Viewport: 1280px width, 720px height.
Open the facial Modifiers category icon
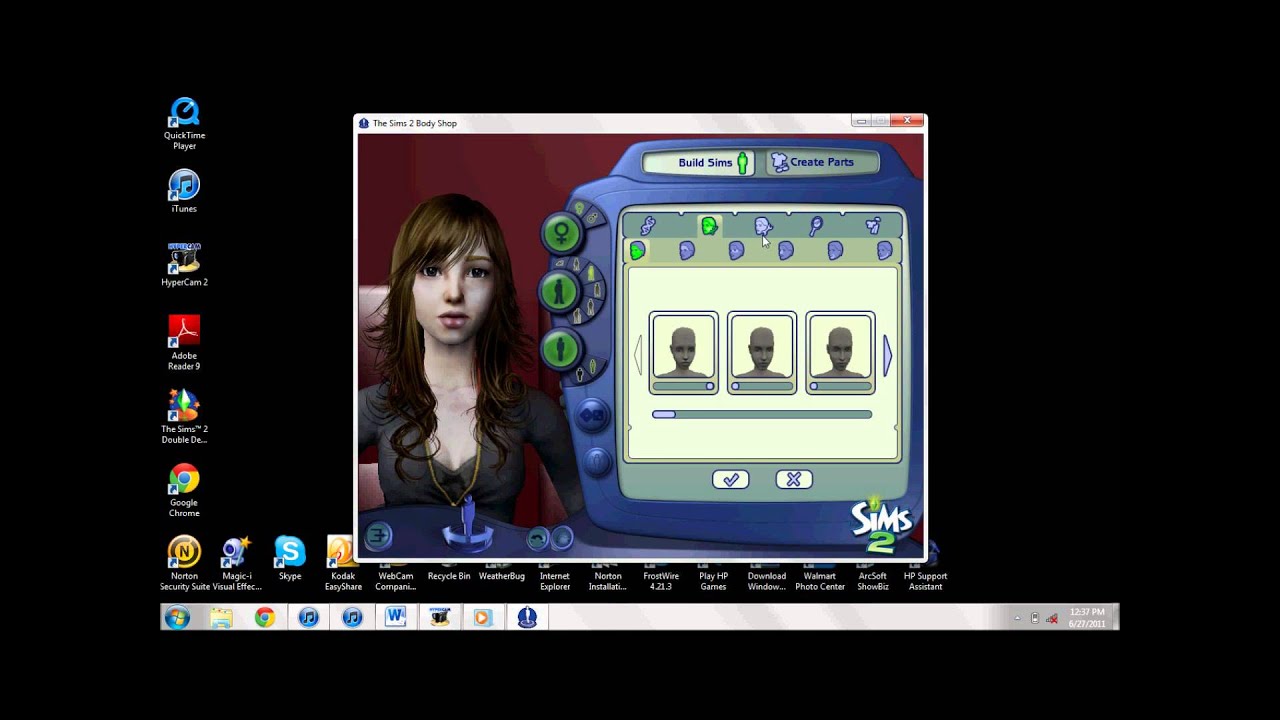(x=763, y=226)
